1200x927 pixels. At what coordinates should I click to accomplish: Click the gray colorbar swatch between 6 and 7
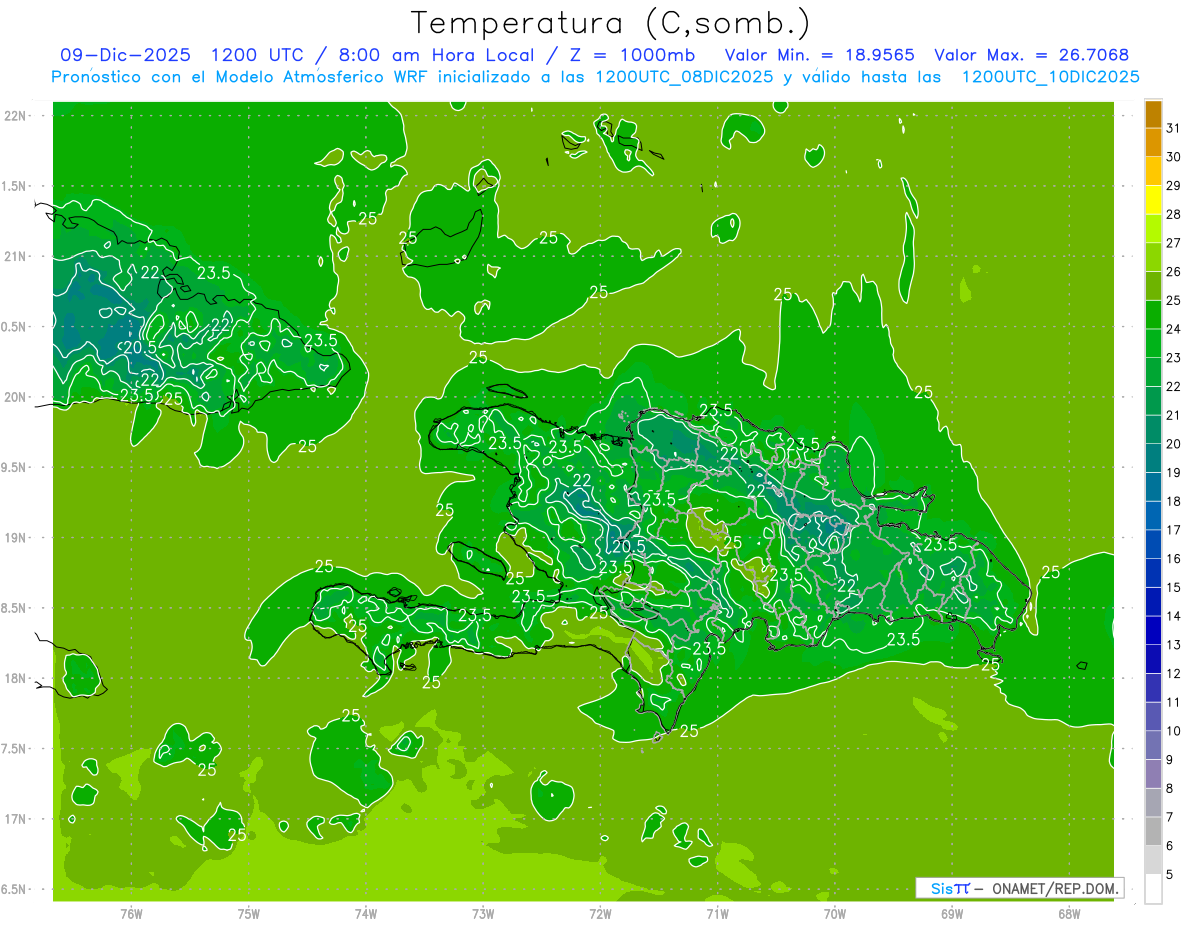1153,831
